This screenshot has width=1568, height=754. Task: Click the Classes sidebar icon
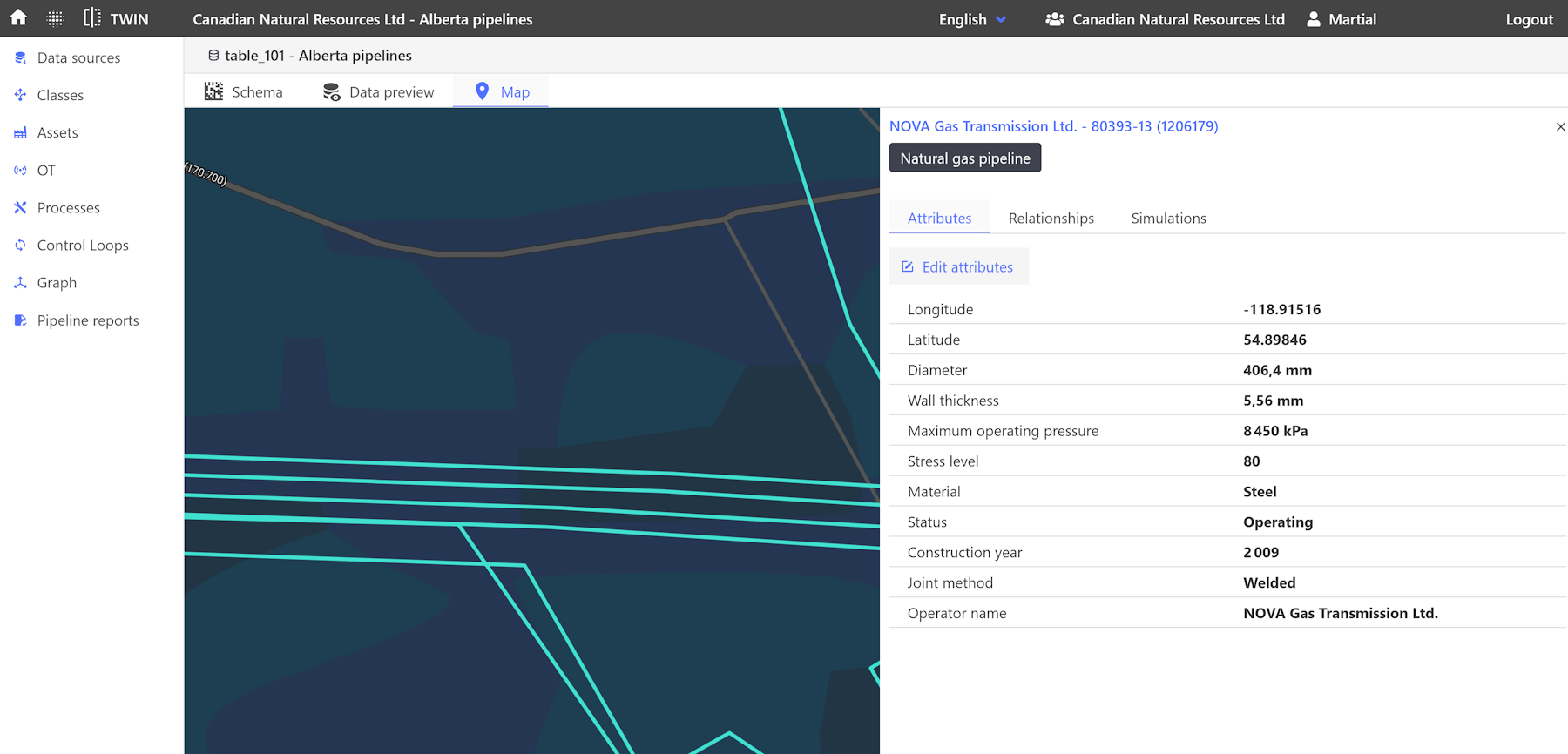pos(20,95)
